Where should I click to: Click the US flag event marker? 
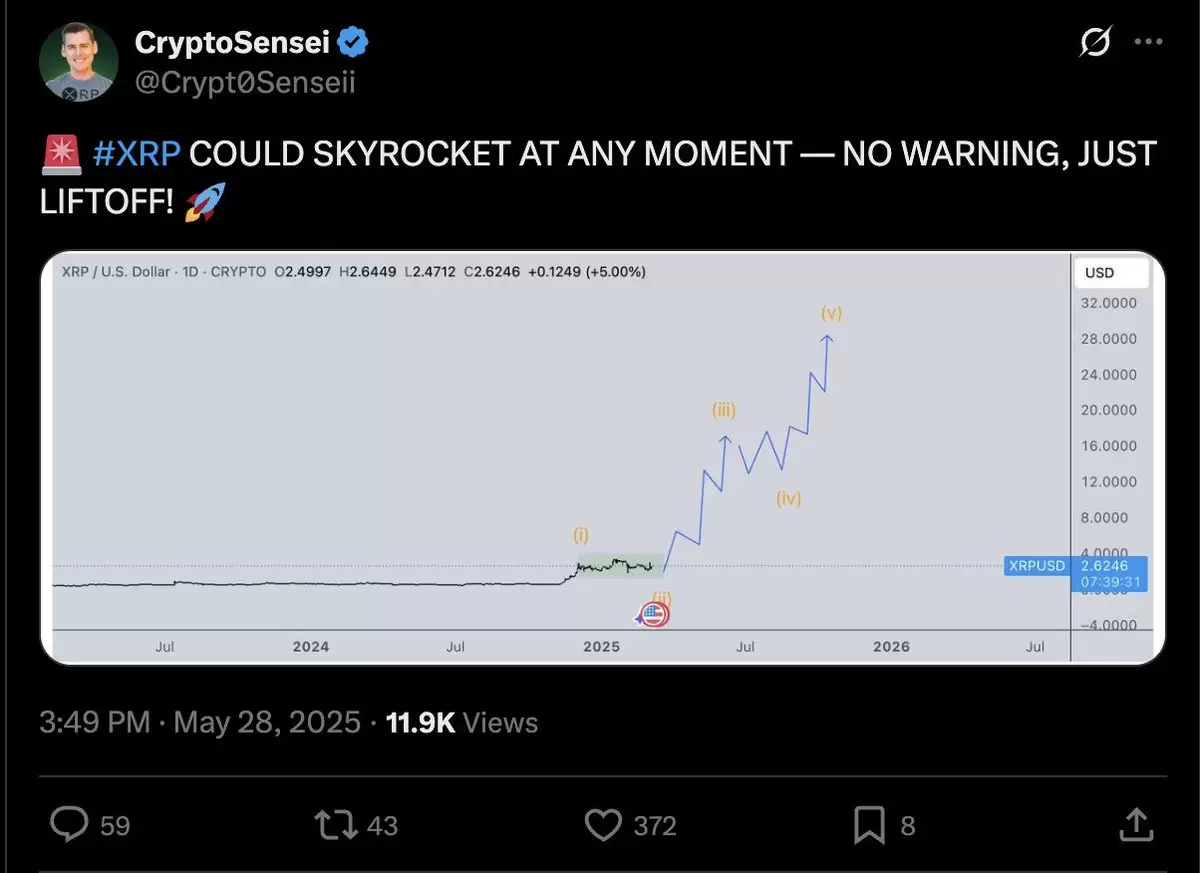click(x=653, y=614)
